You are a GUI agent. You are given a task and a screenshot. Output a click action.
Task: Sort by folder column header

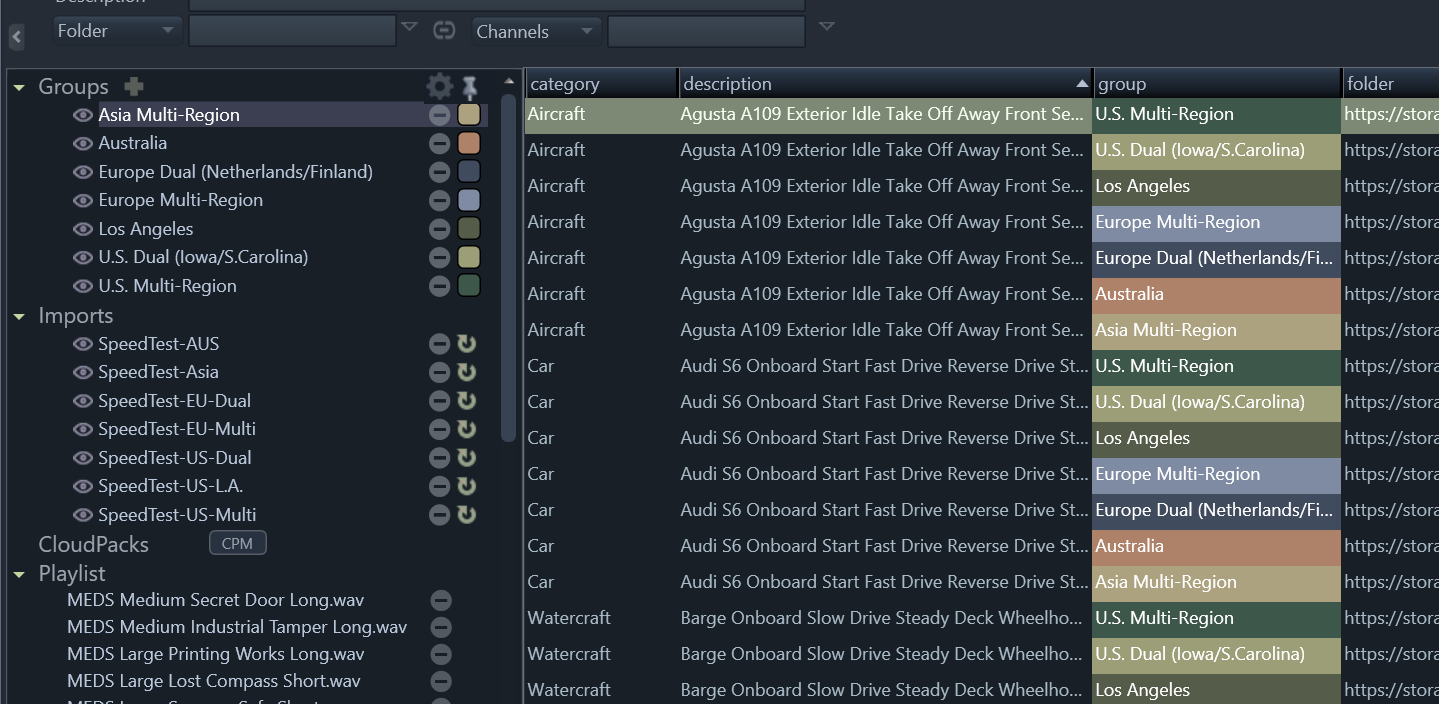click(x=1390, y=84)
